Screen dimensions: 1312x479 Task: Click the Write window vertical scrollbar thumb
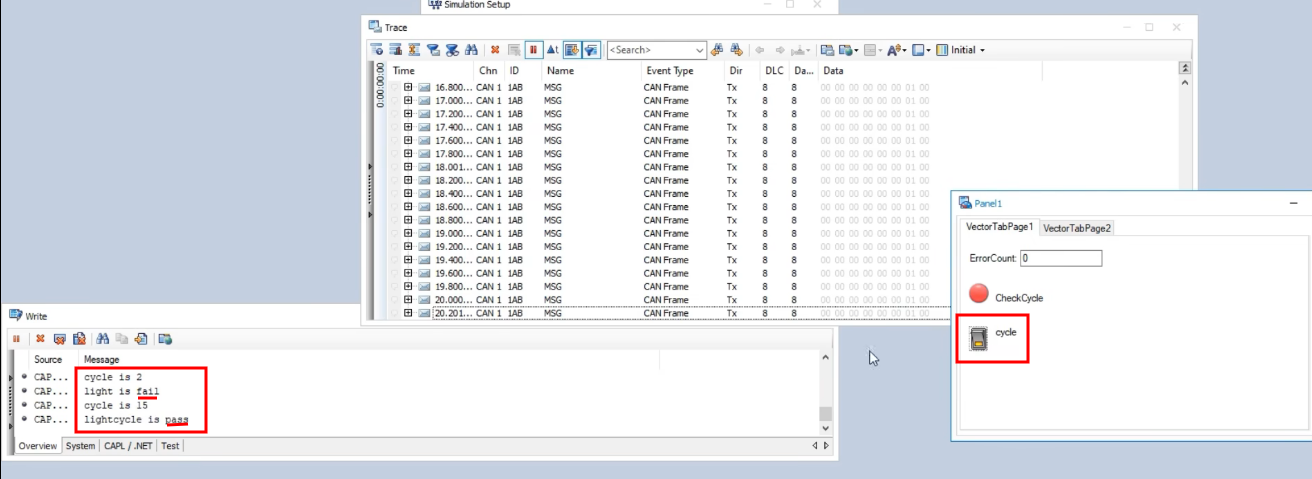point(825,414)
